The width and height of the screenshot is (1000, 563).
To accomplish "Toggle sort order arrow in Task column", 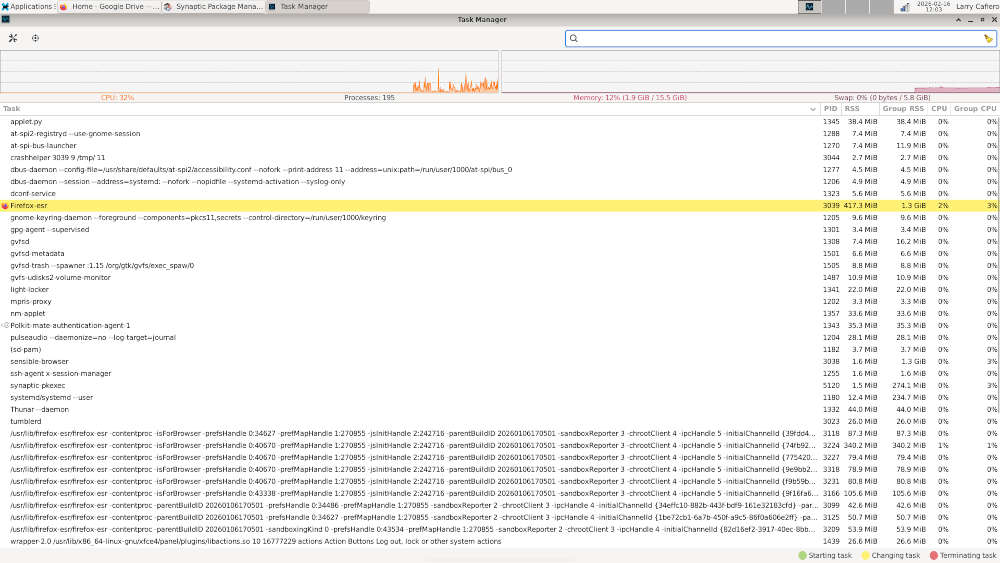I will tap(812, 109).
